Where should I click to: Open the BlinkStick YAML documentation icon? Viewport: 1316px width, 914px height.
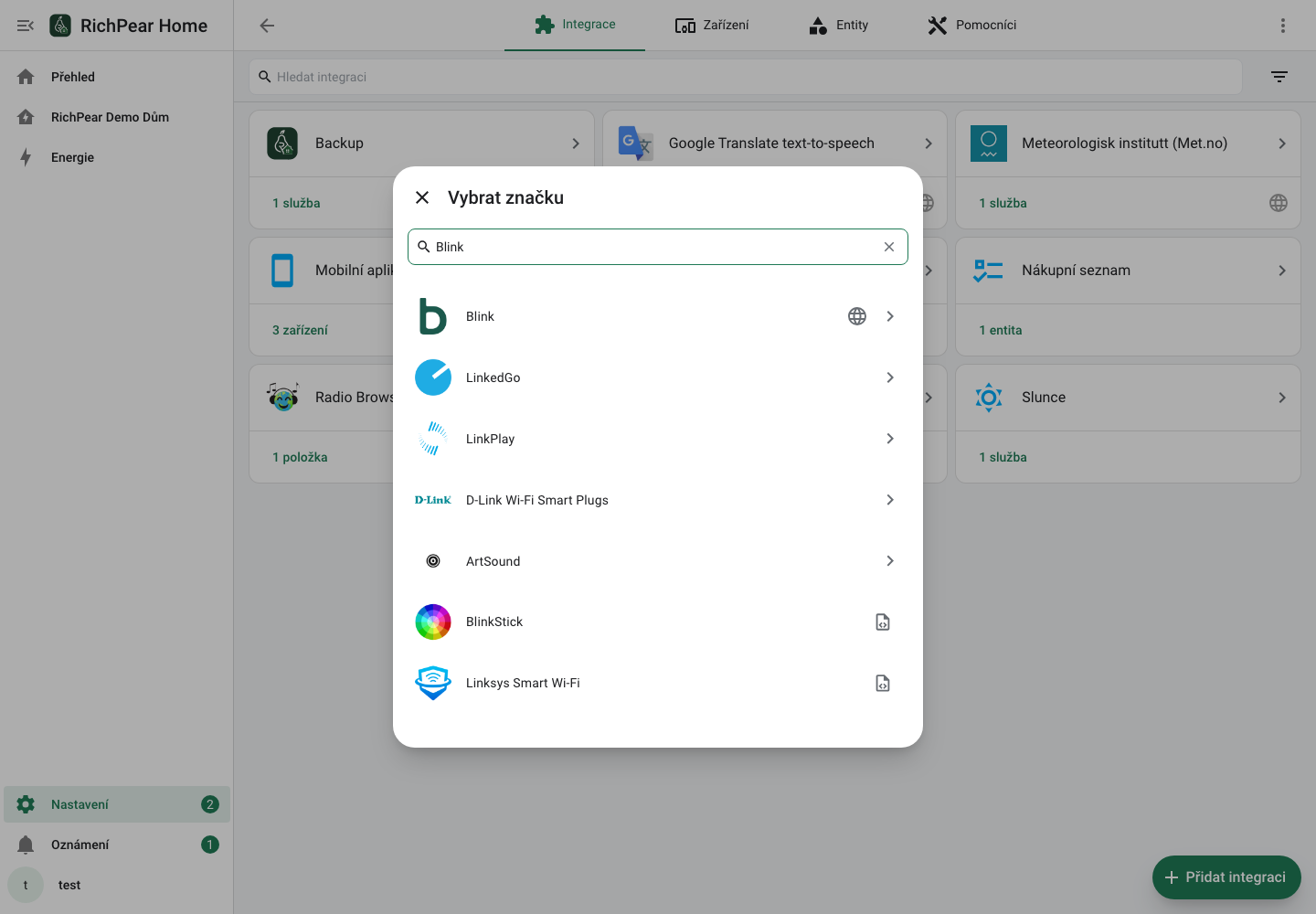click(883, 622)
